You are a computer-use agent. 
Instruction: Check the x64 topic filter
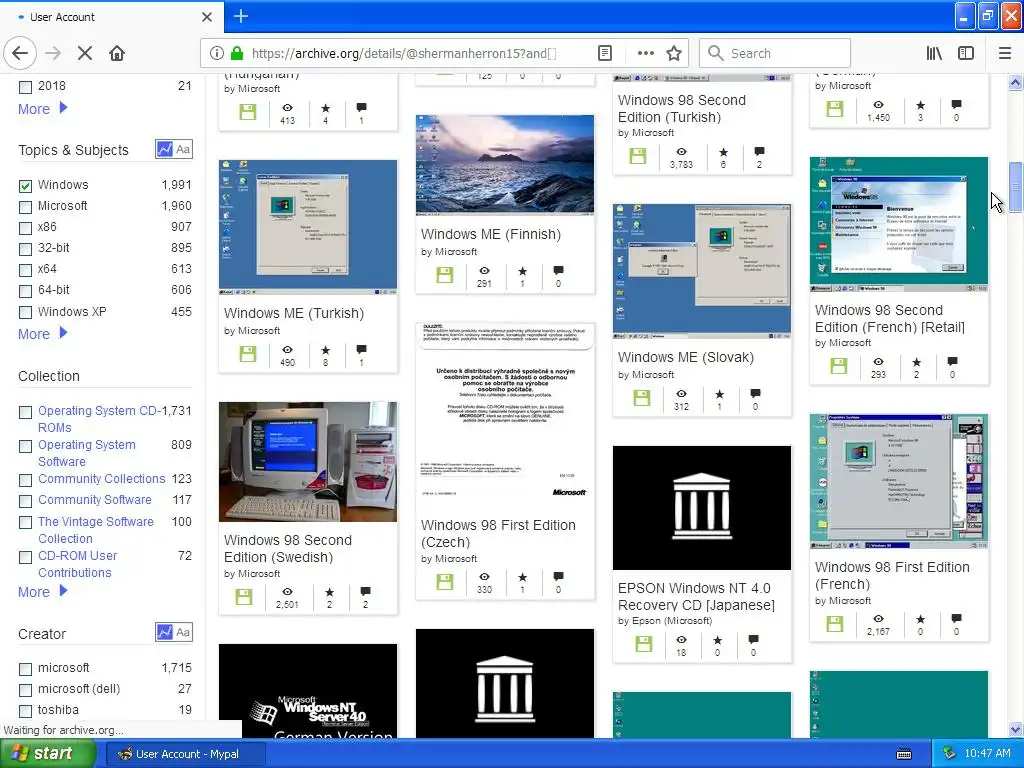coord(25,270)
